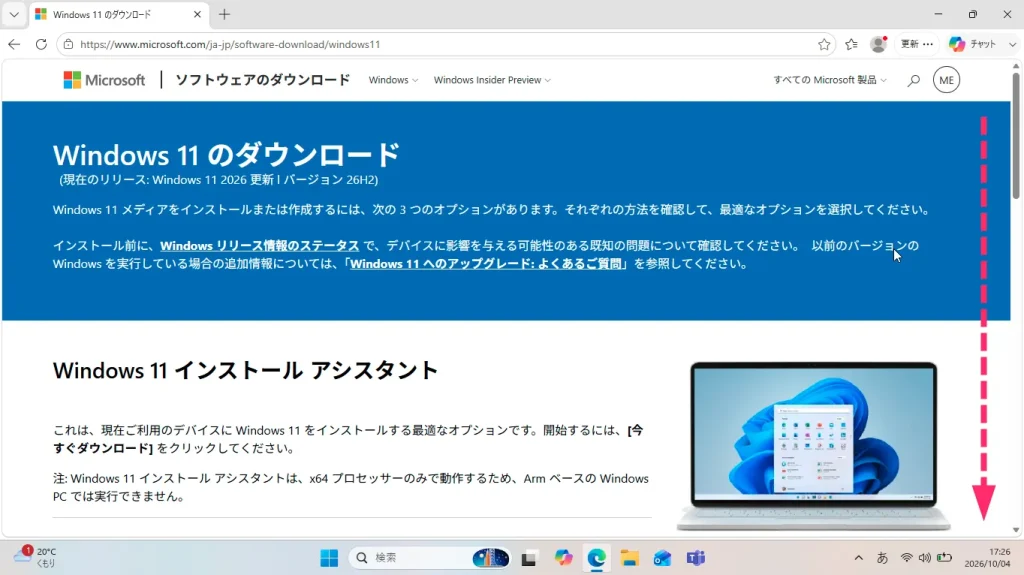
Task: Open Copilot チャット button
Action: coord(973,44)
